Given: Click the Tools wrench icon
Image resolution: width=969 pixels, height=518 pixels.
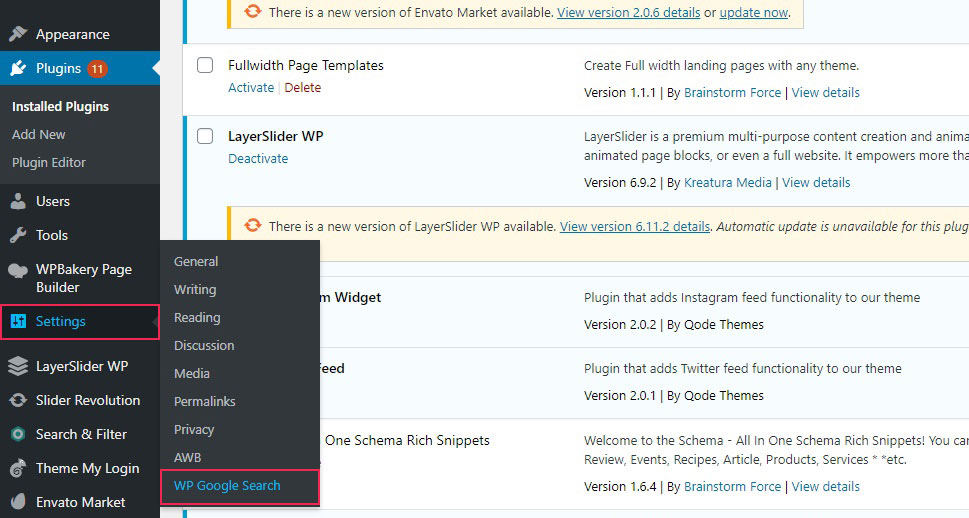Looking at the screenshot, I should [x=18, y=235].
